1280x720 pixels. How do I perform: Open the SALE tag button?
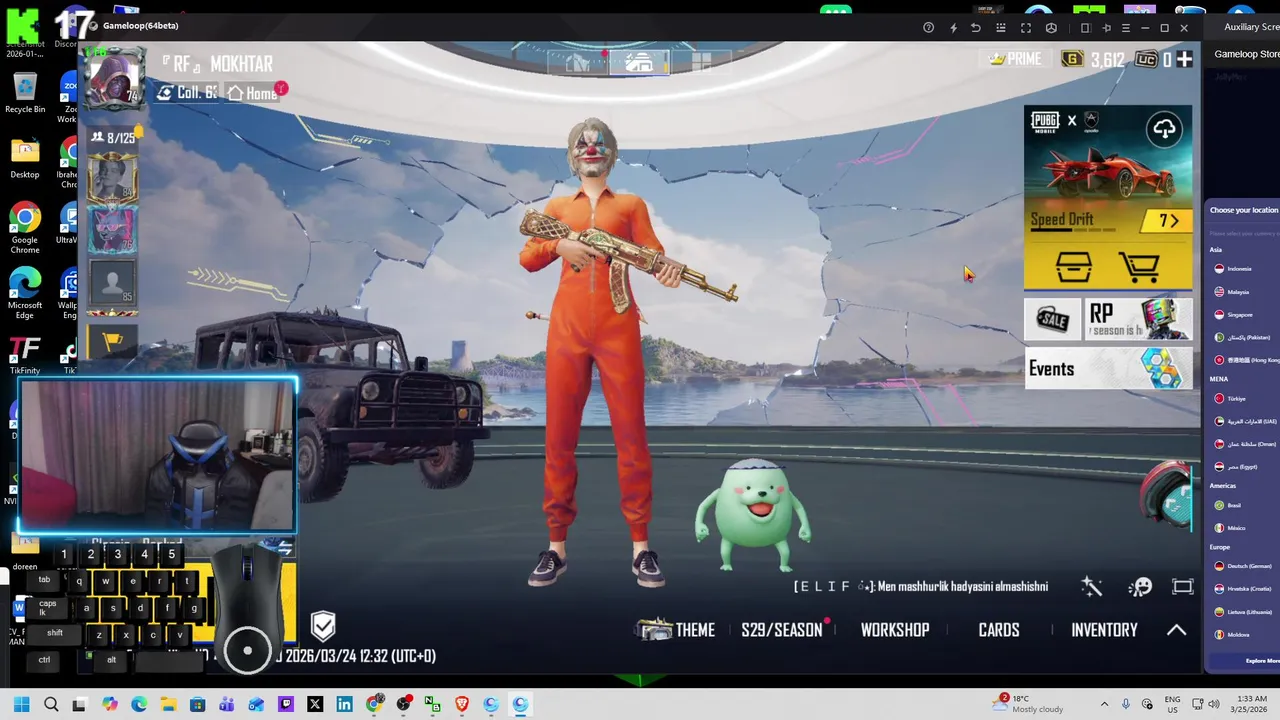(1052, 320)
